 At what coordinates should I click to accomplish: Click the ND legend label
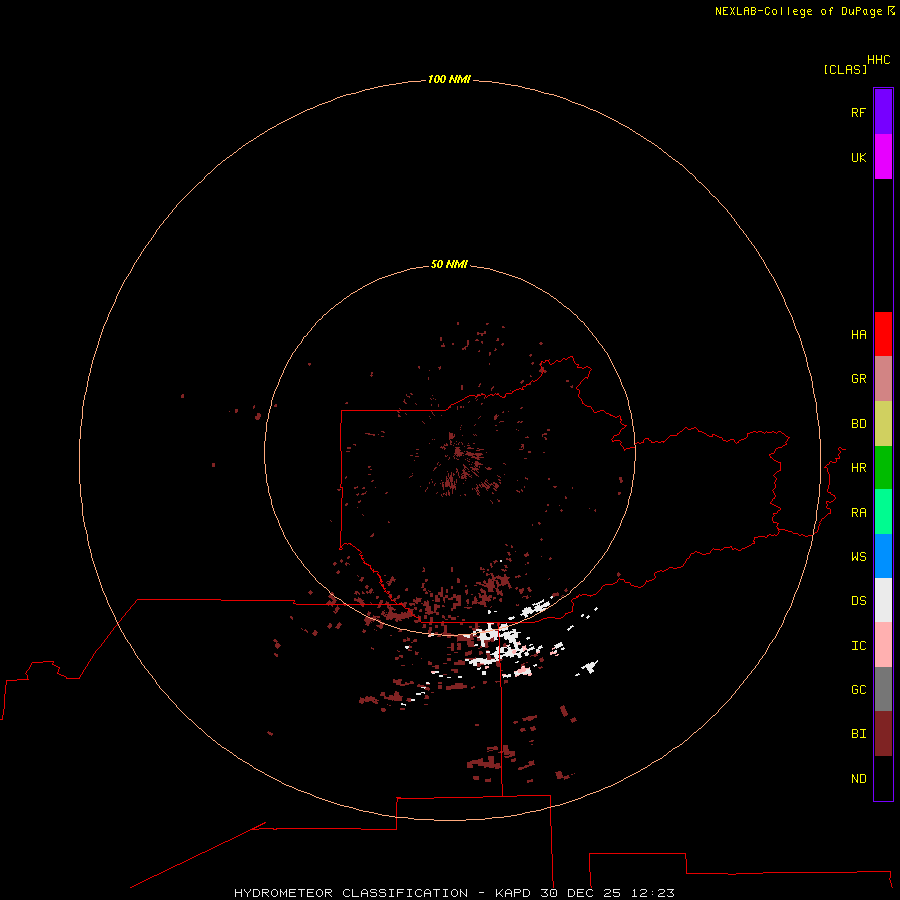tap(858, 779)
